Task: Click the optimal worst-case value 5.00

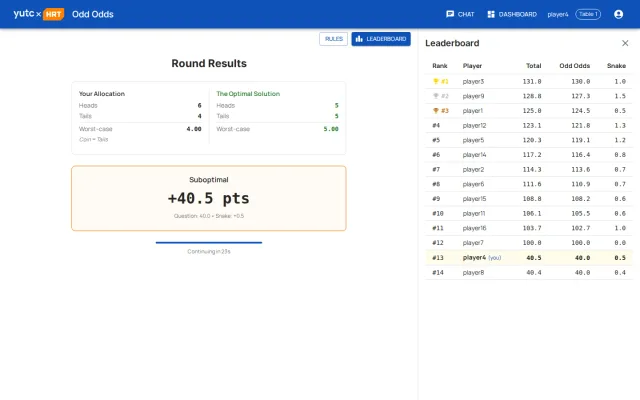Action: 331,129
